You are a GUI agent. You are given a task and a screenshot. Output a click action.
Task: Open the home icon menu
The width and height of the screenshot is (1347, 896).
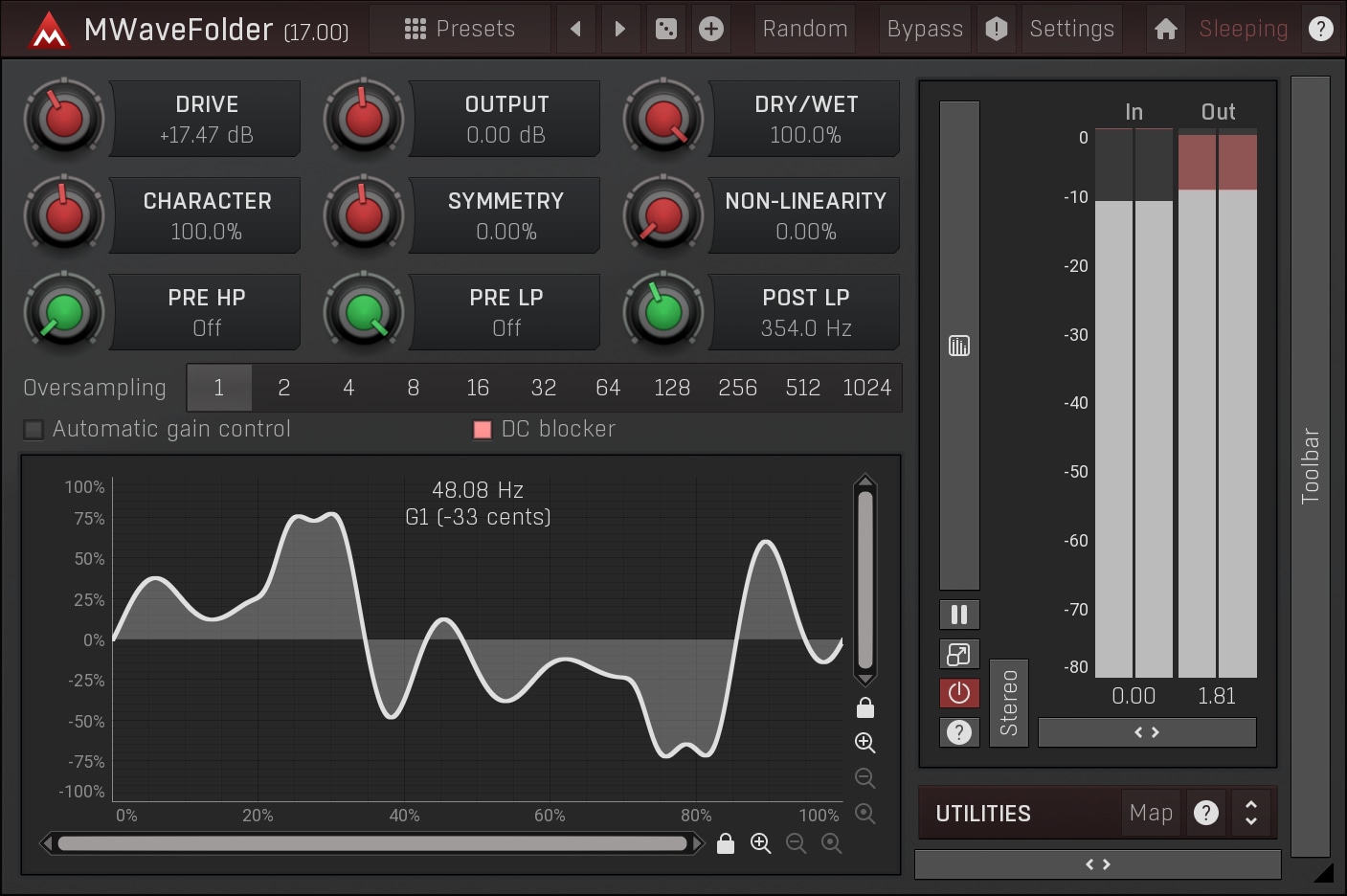tap(1165, 30)
